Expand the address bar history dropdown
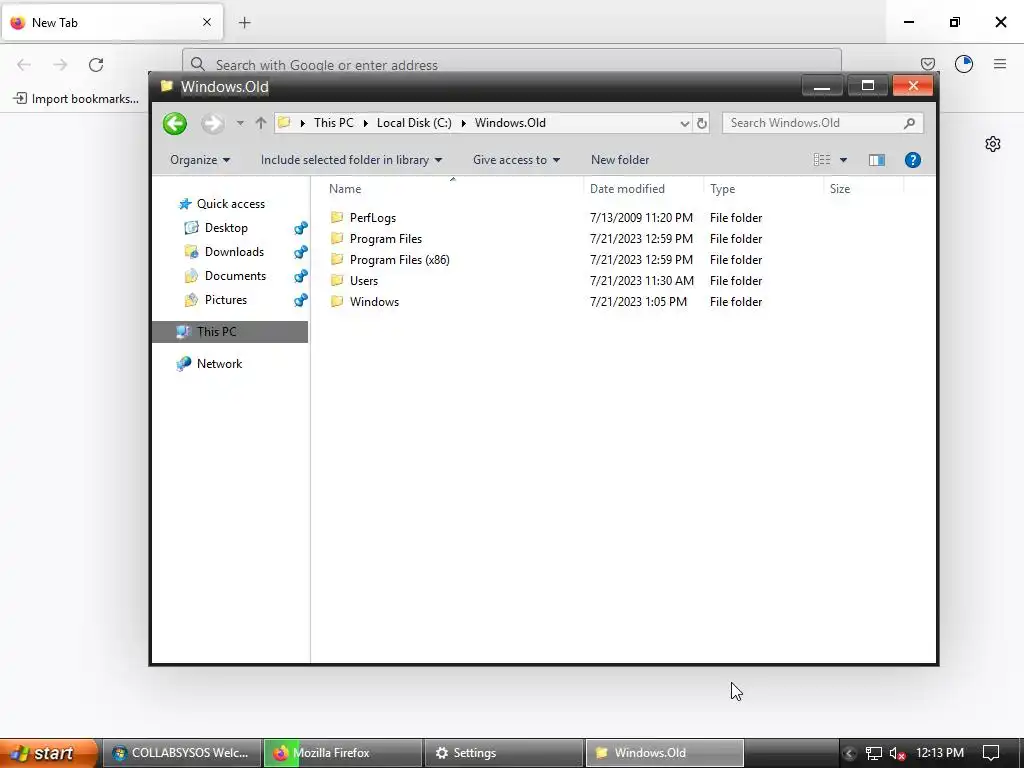Viewport: 1024px width, 768px height. [x=684, y=123]
